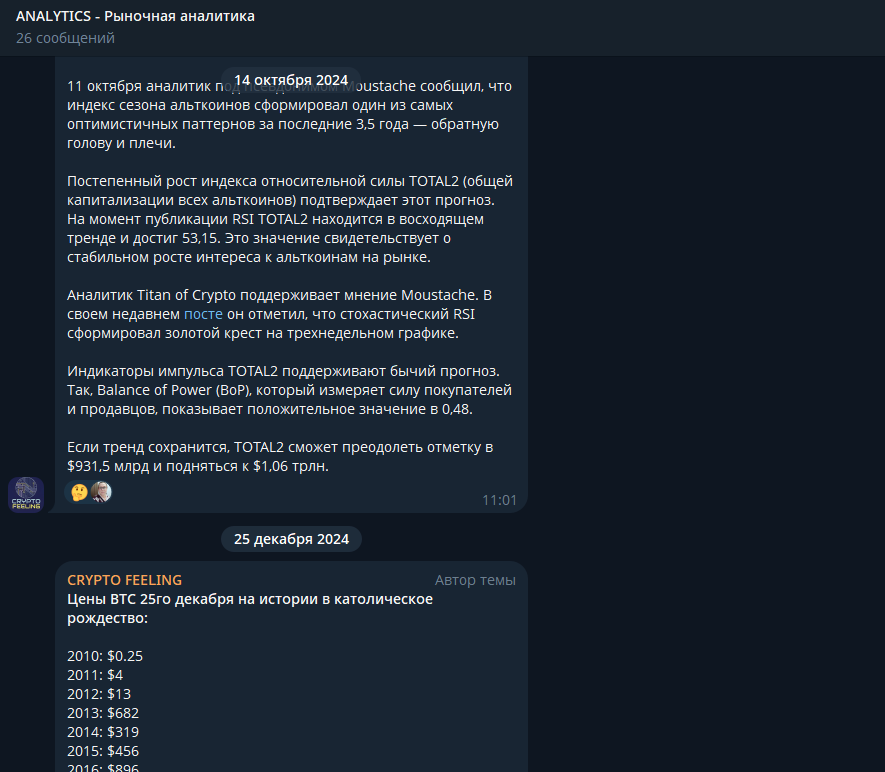Jump to the "25 декабря 2024" date badge

coord(291,539)
